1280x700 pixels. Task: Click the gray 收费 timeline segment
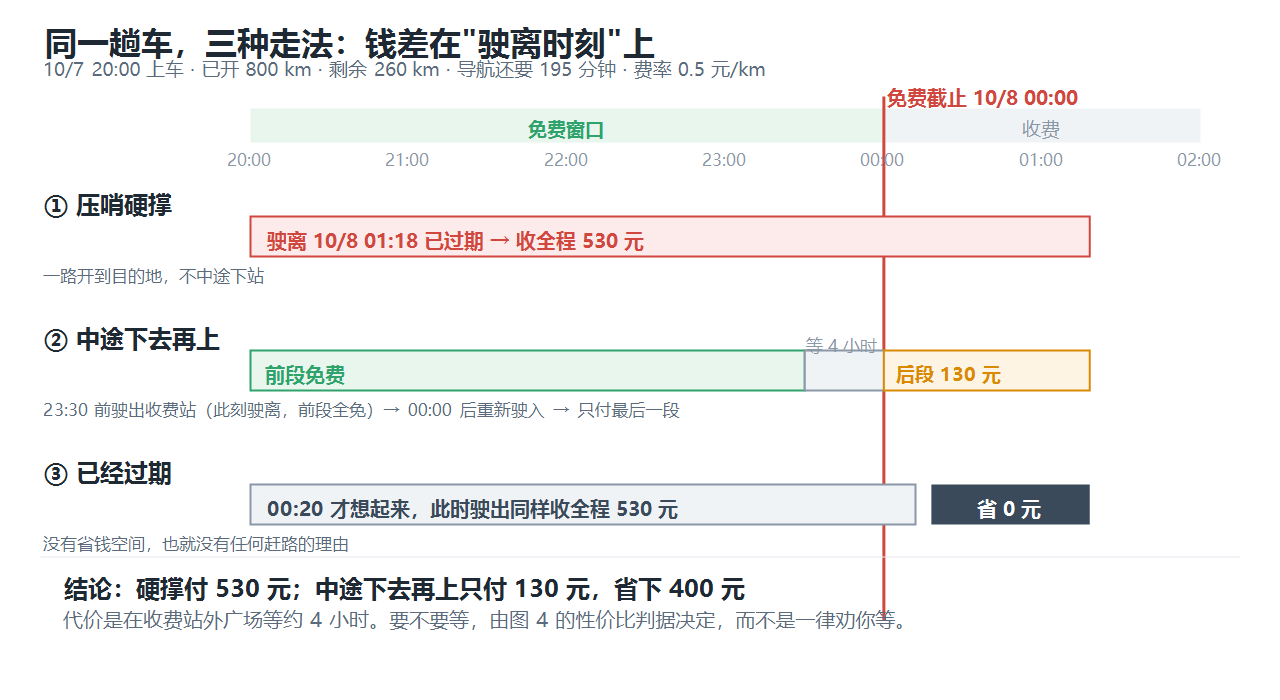[x=1042, y=126]
